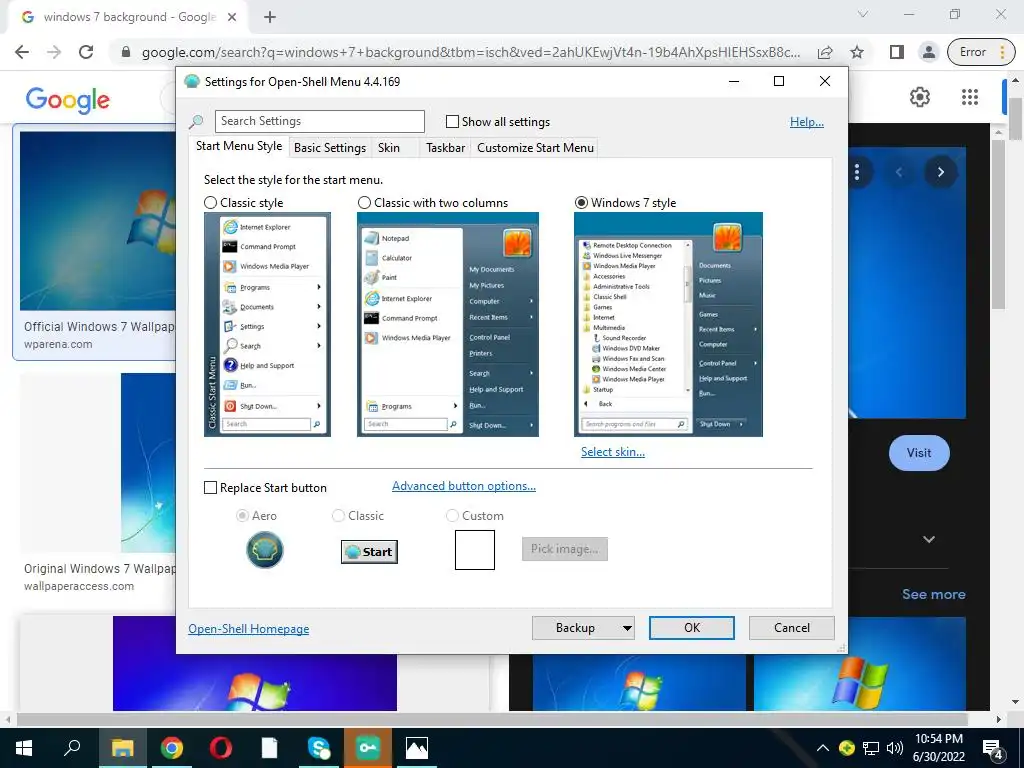This screenshot has height=768, width=1024.
Task: Open the Photos app icon in the taskbar
Action: pos(417,748)
